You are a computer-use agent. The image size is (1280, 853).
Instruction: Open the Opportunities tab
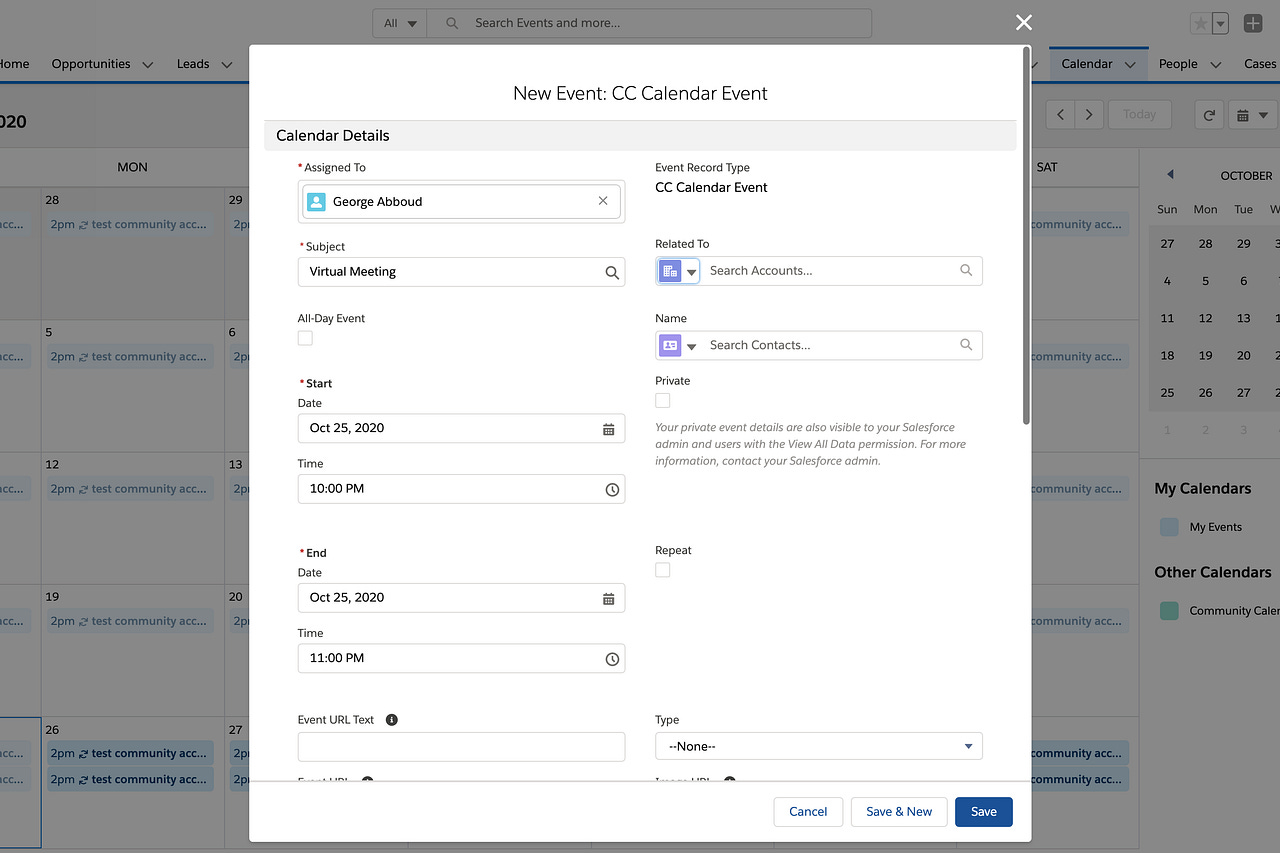click(90, 63)
